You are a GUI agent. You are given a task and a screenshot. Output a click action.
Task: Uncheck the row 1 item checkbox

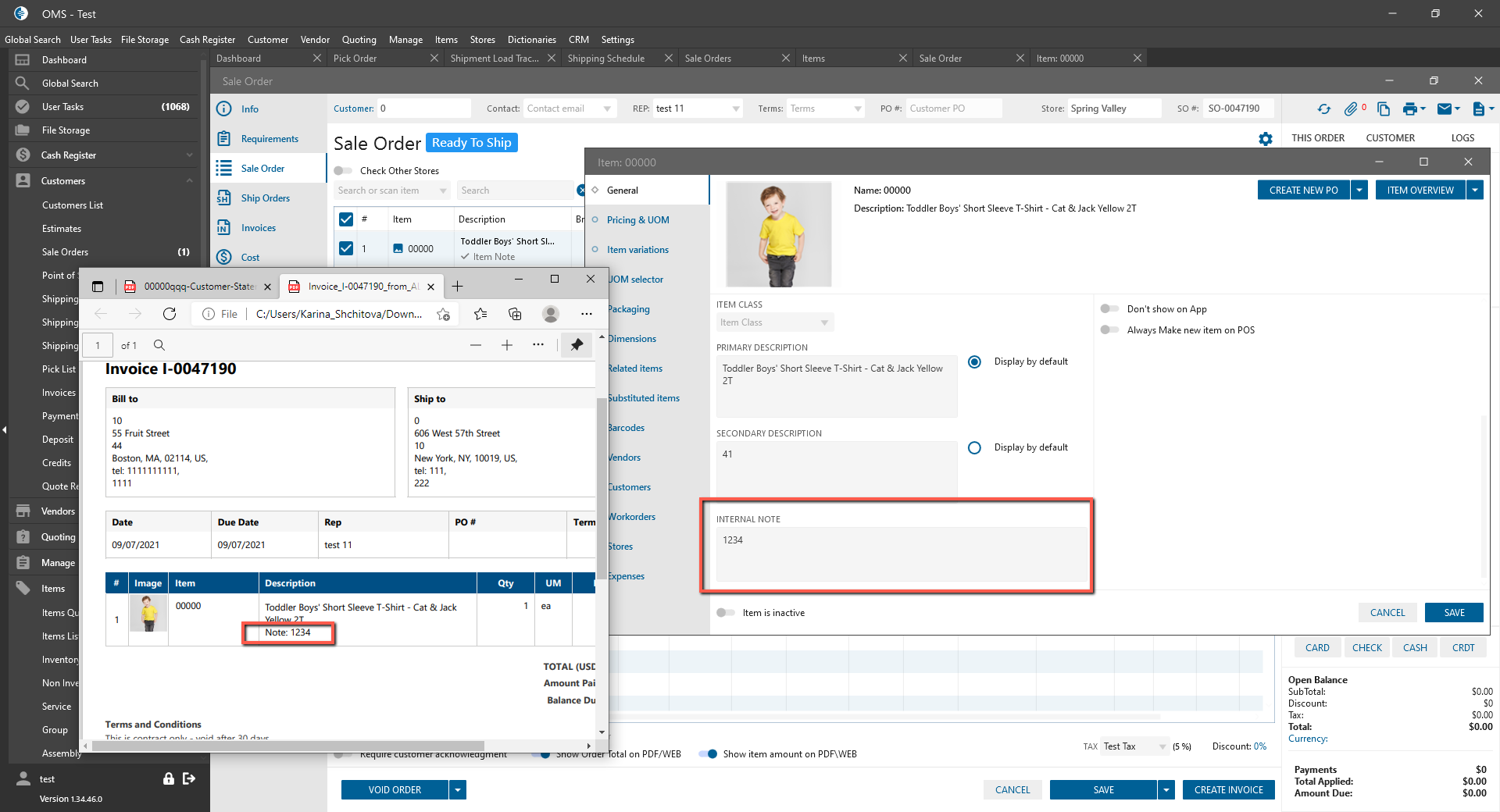pos(346,248)
